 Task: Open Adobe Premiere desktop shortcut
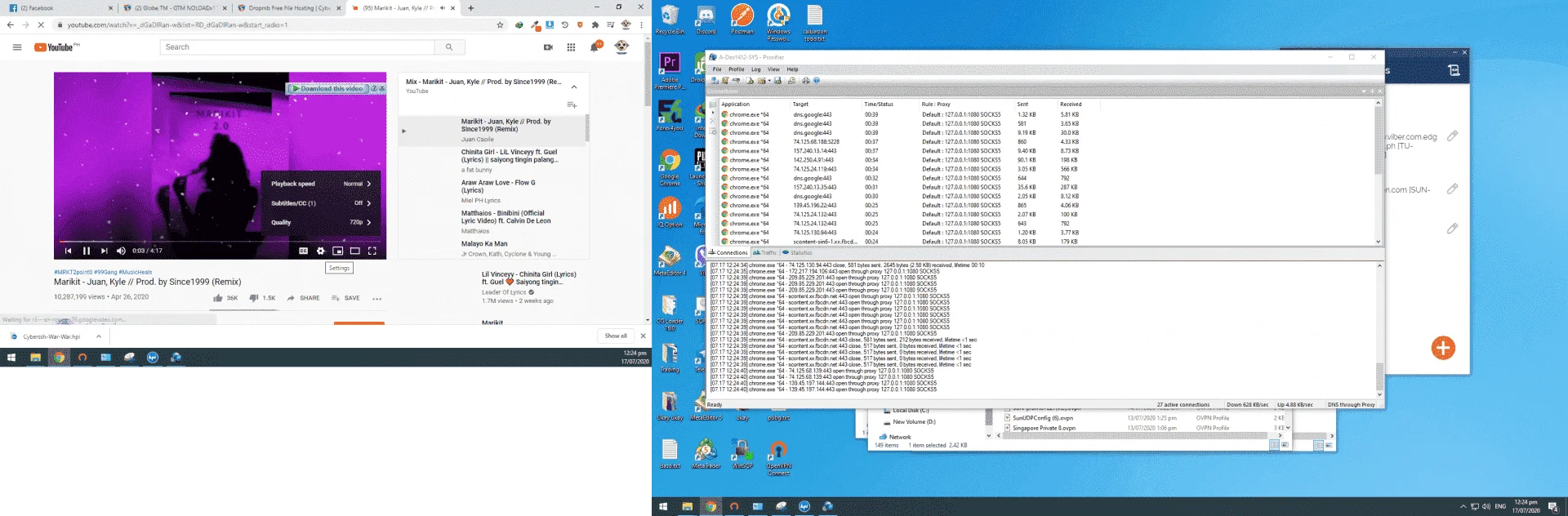(x=670, y=70)
